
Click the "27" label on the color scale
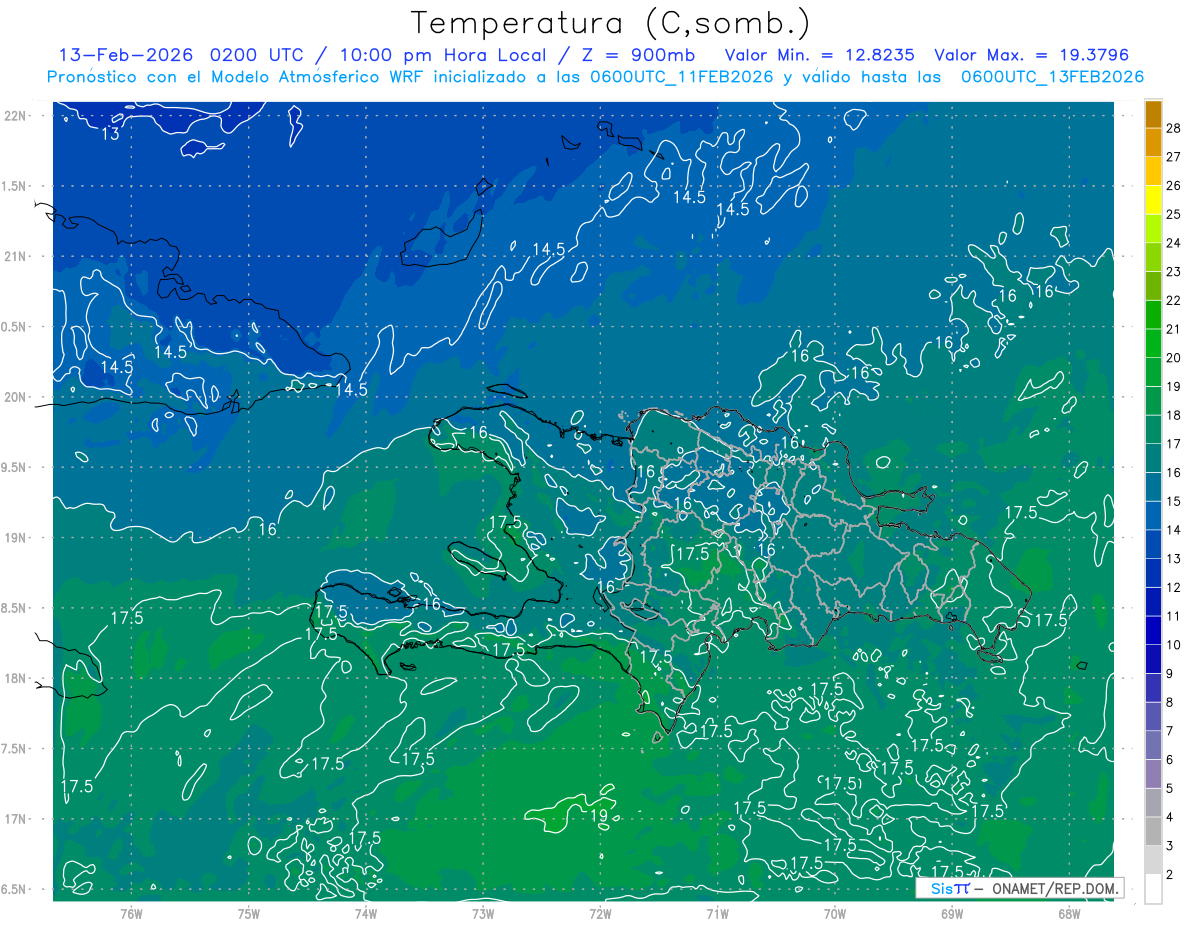pyautogui.click(x=1174, y=157)
